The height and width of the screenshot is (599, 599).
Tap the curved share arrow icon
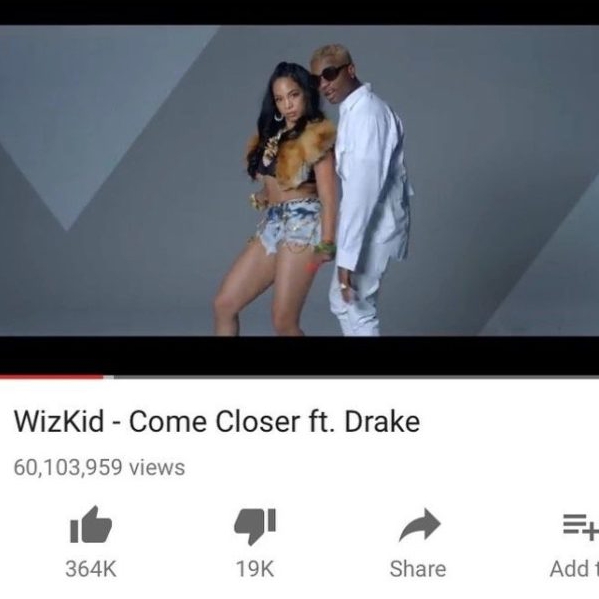click(x=419, y=525)
